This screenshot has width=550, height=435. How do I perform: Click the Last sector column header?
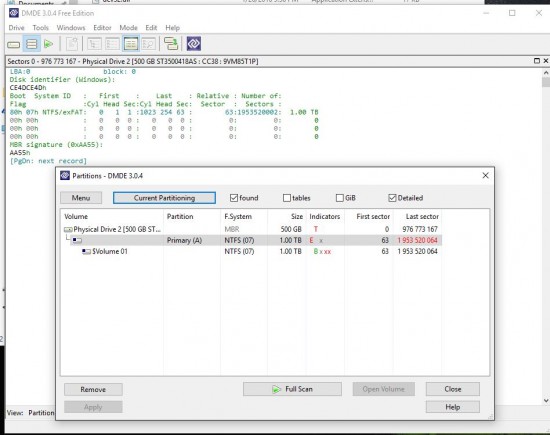click(417, 217)
